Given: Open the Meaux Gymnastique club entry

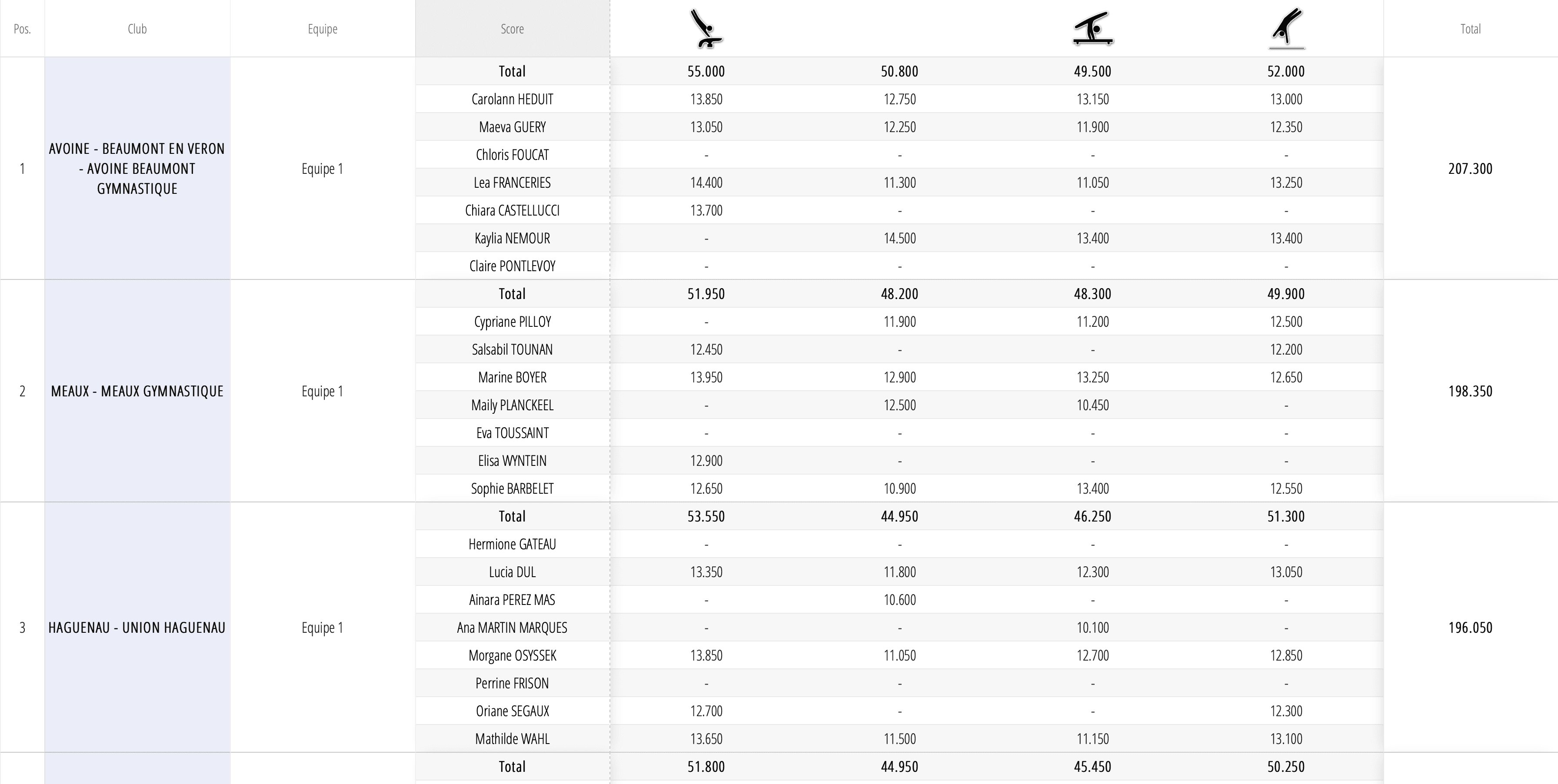Looking at the screenshot, I should (x=137, y=391).
